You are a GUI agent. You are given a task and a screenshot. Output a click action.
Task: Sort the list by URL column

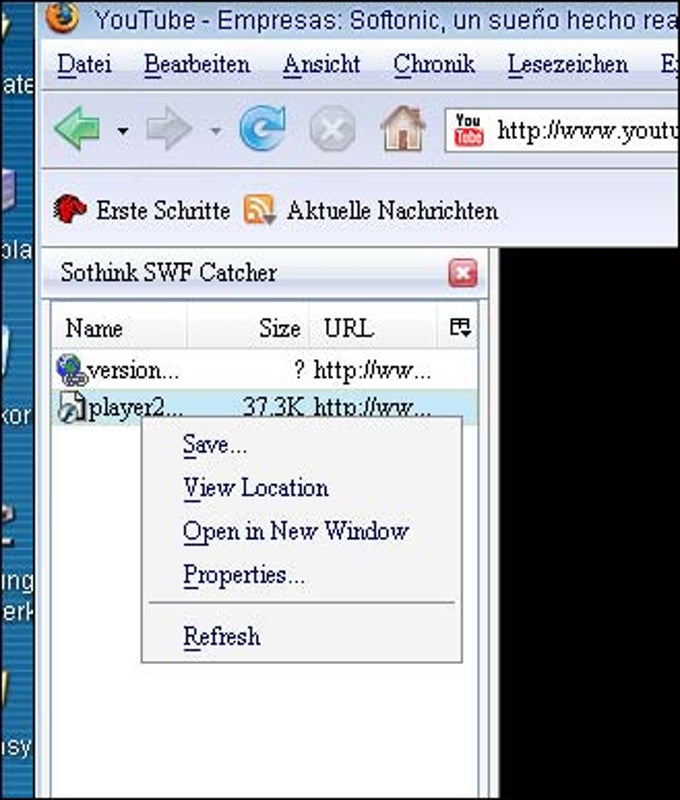[x=373, y=328]
